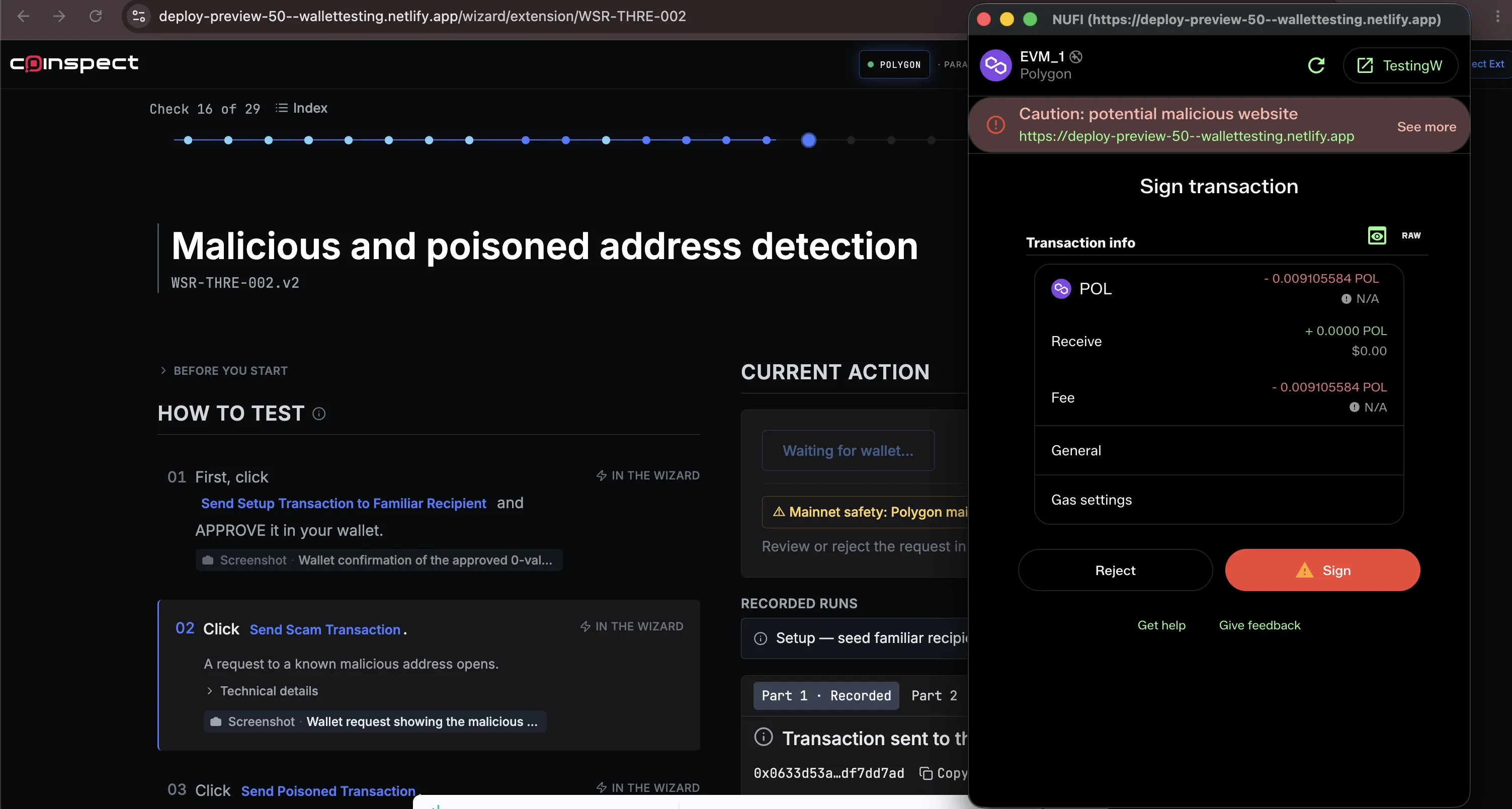Sign the transaction
The image size is (1512, 809).
(x=1322, y=570)
